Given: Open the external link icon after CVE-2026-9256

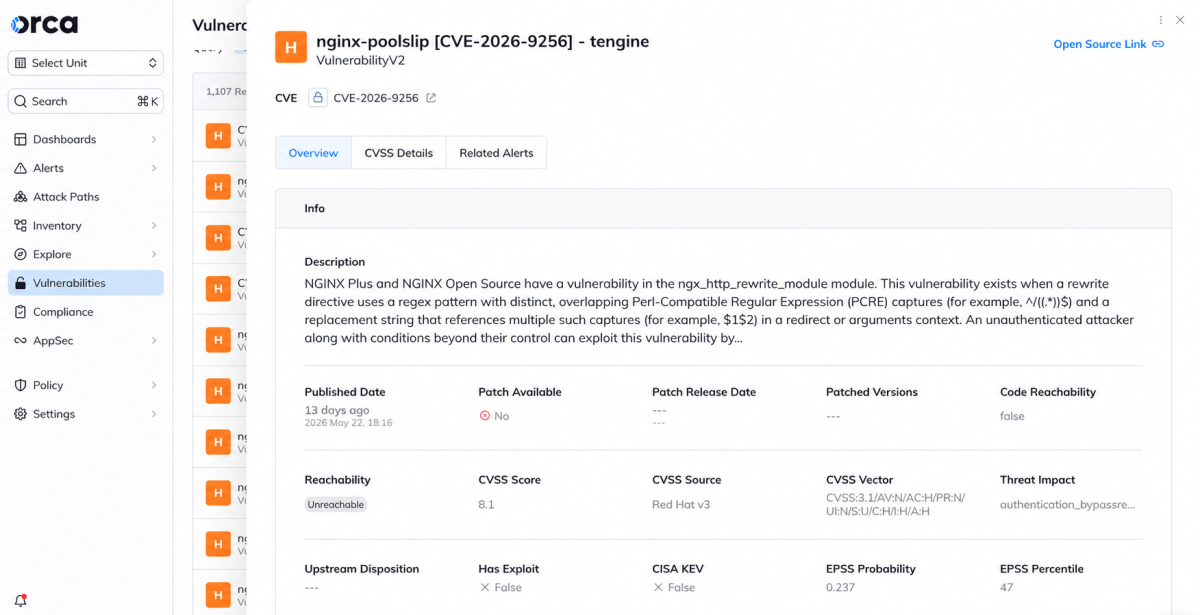Looking at the screenshot, I should tap(431, 98).
